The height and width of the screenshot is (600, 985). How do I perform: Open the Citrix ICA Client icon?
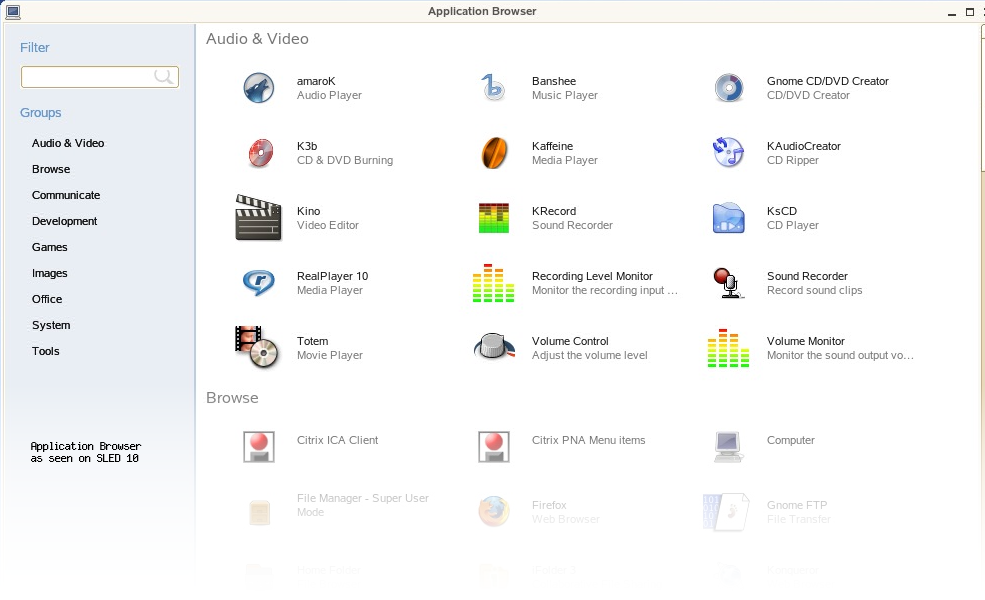pos(259,446)
